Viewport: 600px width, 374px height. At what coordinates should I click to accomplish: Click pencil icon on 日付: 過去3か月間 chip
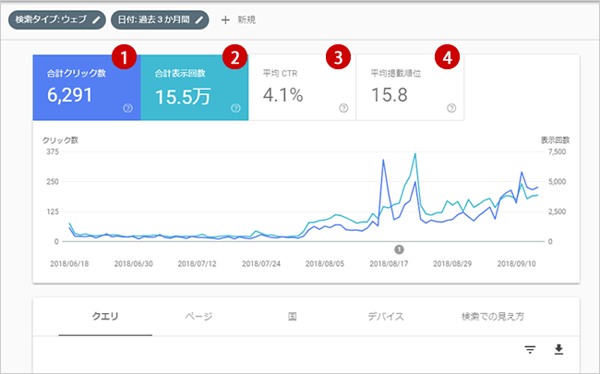pyautogui.click(x=199, y=20)
